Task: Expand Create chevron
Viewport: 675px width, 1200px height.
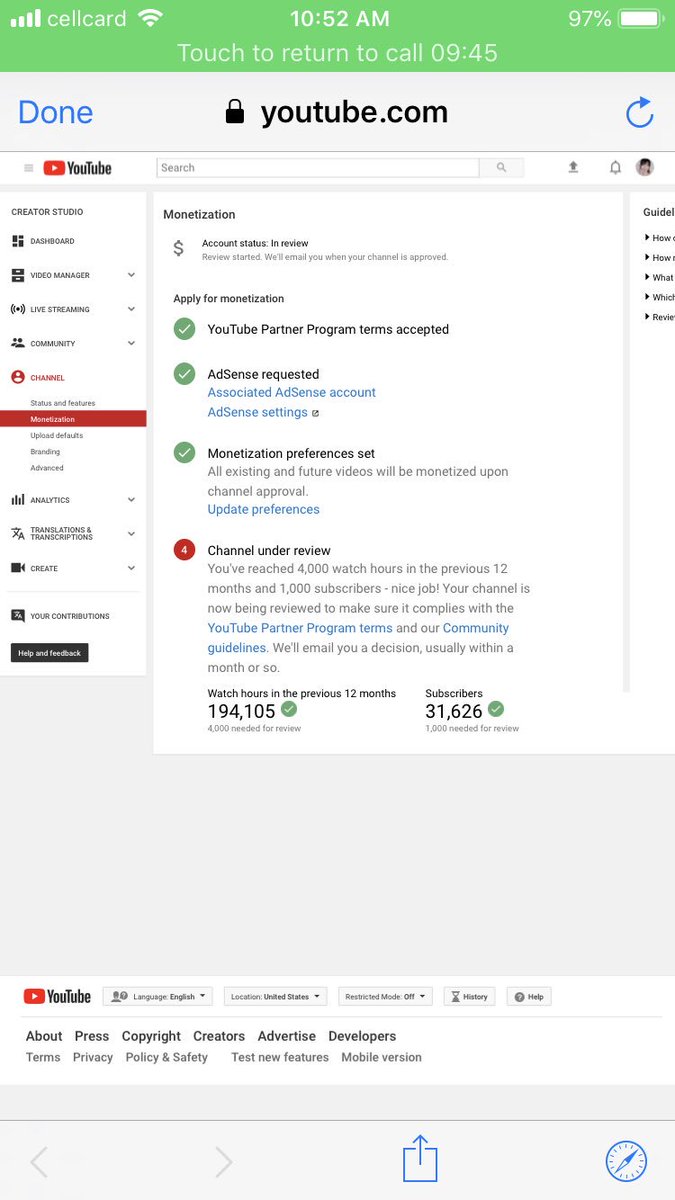Action: point(131,568)
